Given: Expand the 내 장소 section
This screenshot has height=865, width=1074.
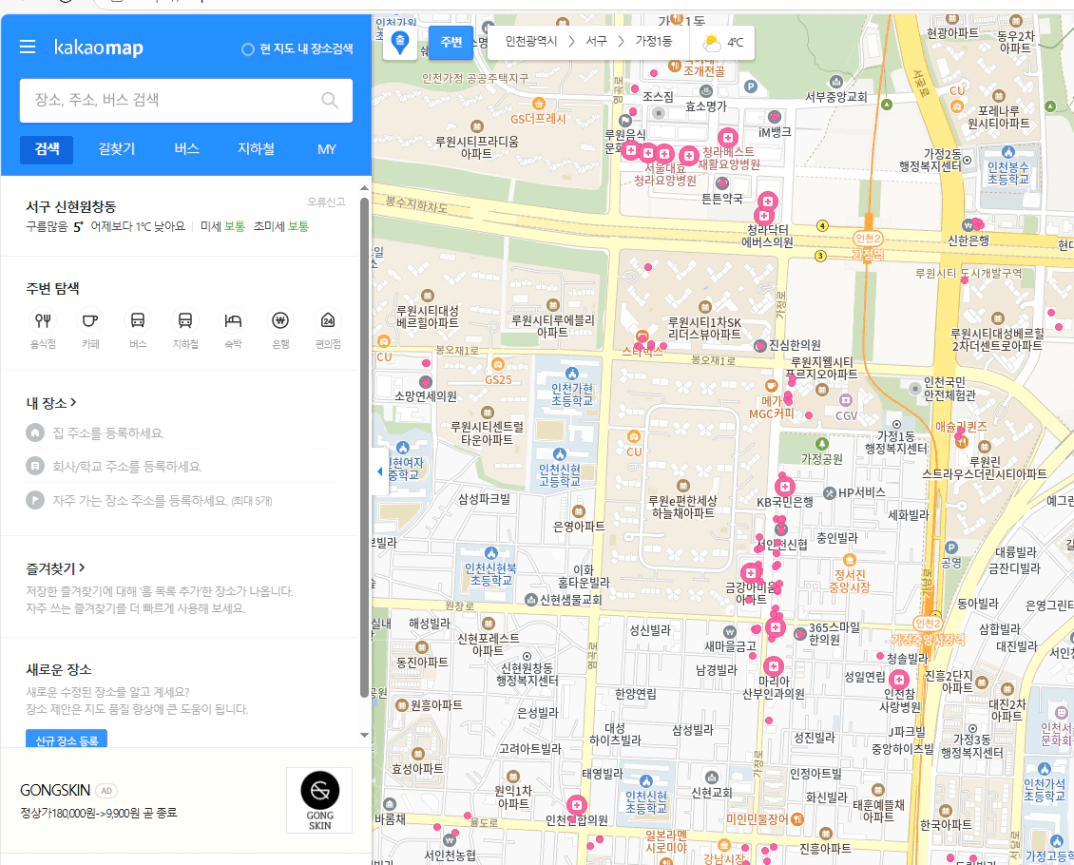Looking at the screenshot, I should tap(51, 403).
